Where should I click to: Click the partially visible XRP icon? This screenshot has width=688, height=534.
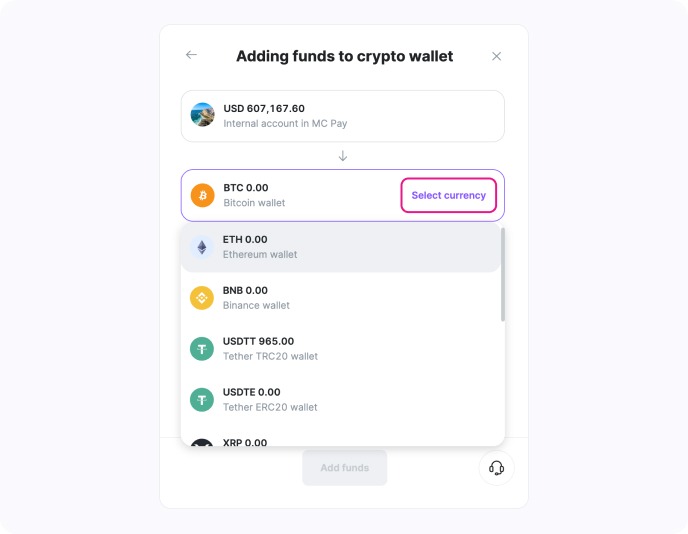coord(202,442)
